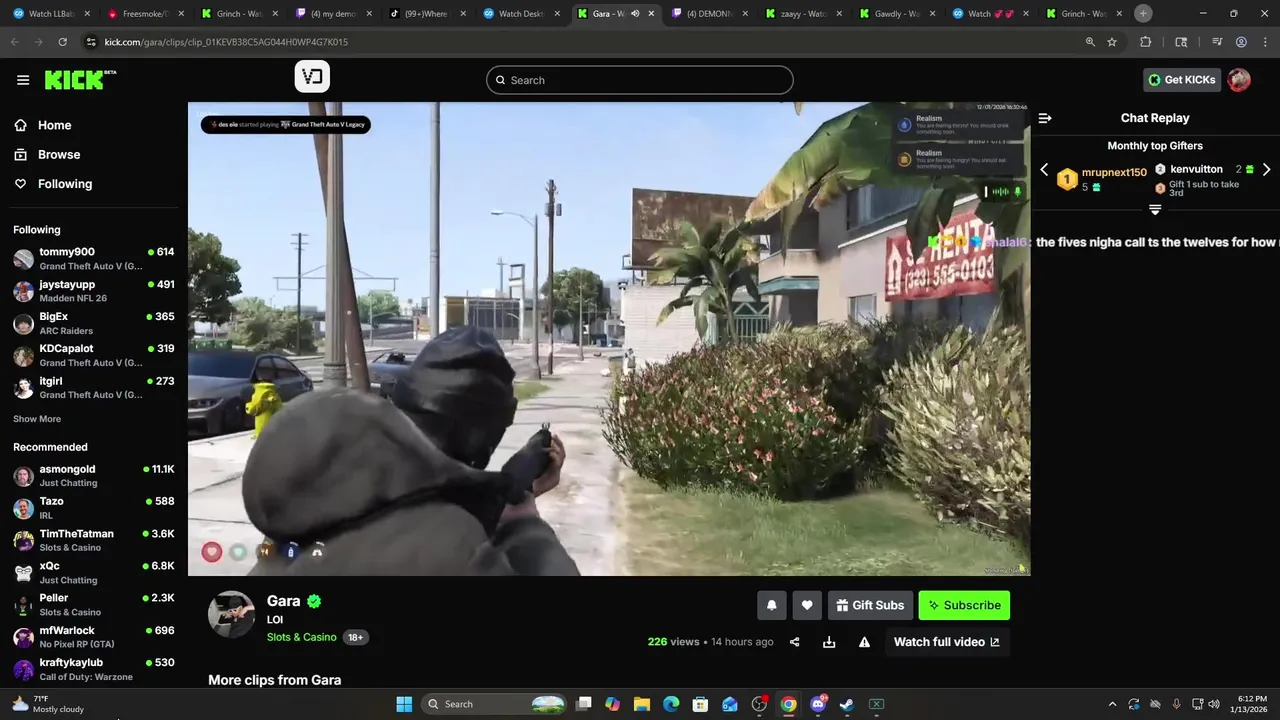Reload the page
The width and height of the screenshot is (1280, 720).
(x=62, y=42)
